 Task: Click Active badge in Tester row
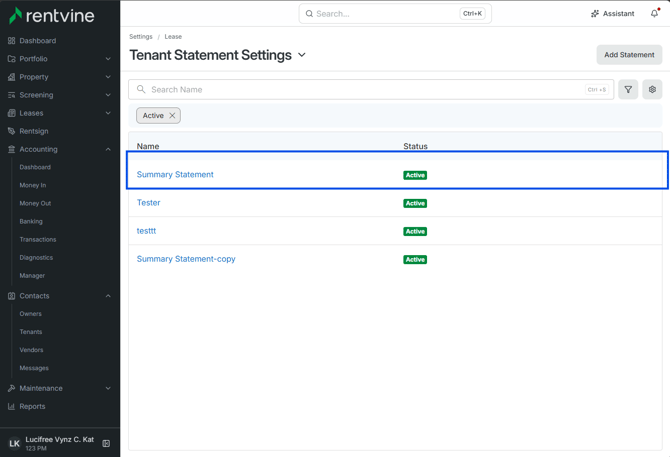coord(415,203)
